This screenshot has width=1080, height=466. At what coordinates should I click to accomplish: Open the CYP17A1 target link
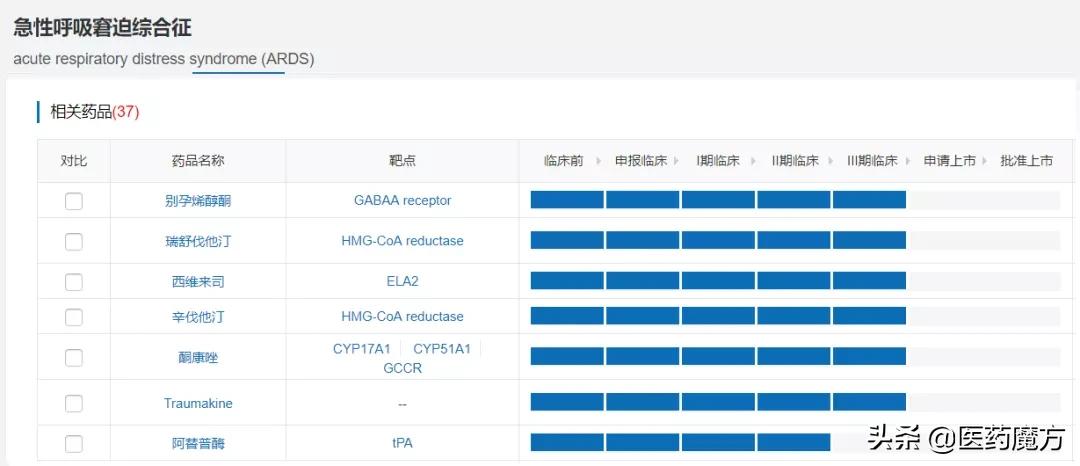pos(362,349)
